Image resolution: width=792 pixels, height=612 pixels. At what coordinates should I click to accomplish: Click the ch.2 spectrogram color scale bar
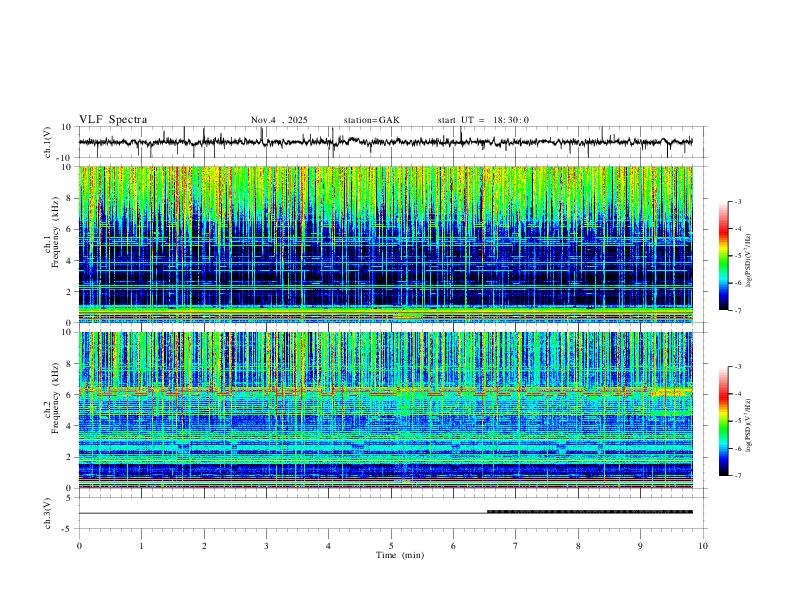723,421
